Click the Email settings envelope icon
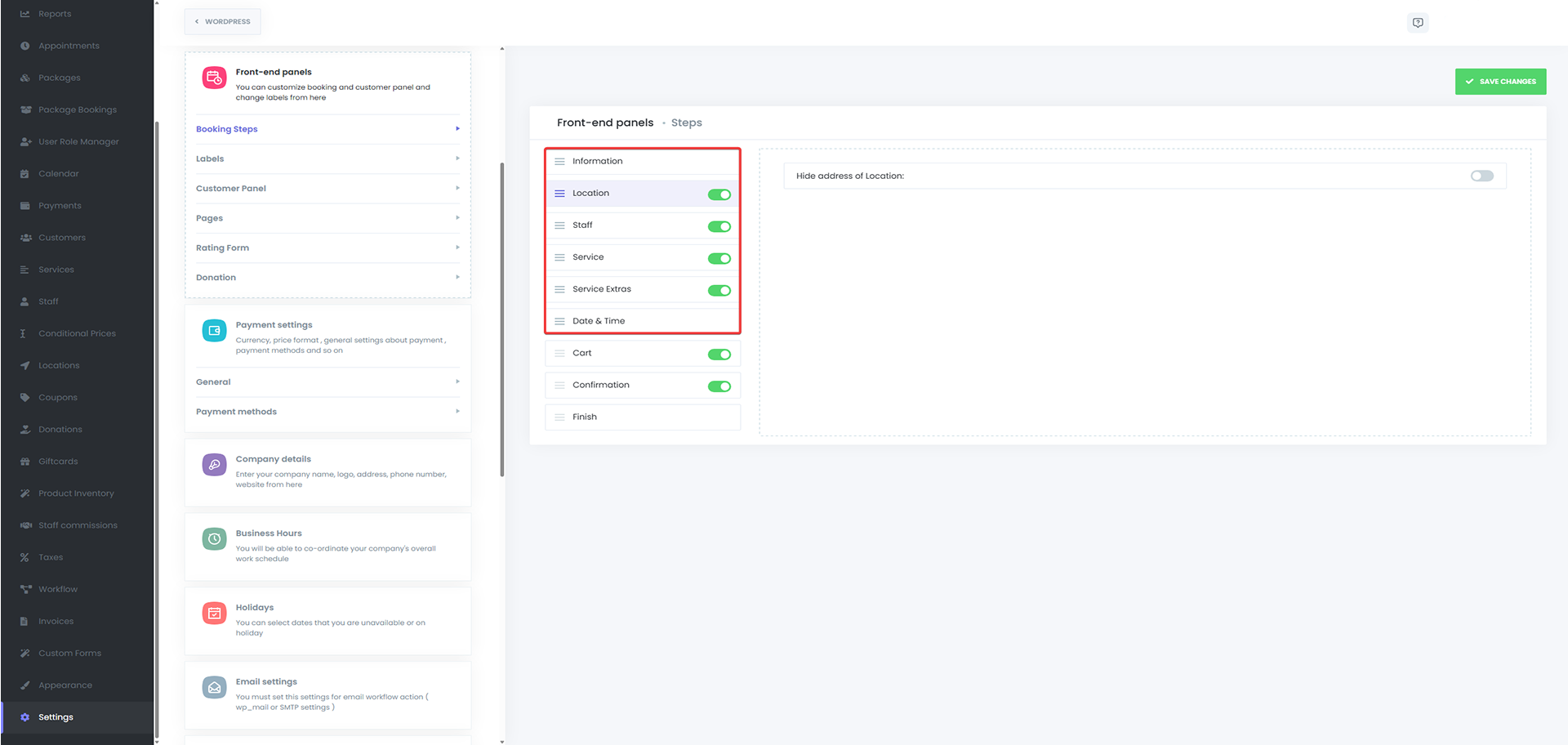Image resolution: width=1568 pixels, height=745 pixels. click(x=214, y=688)
